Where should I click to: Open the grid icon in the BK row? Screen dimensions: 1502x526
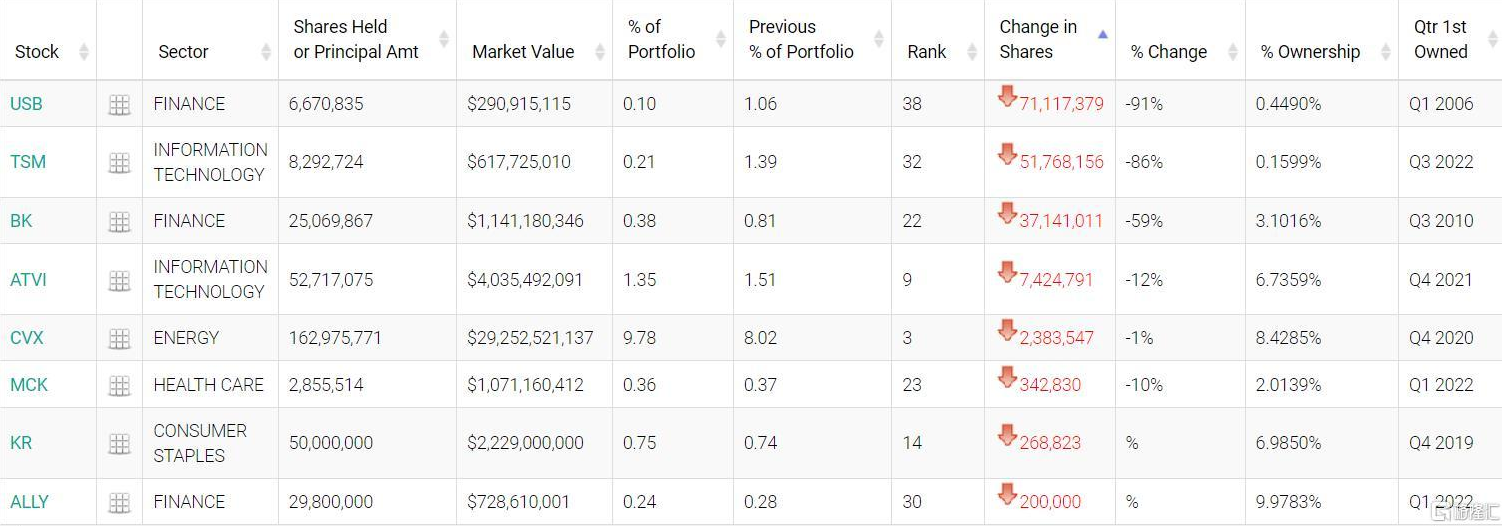[x=119, y=222]
